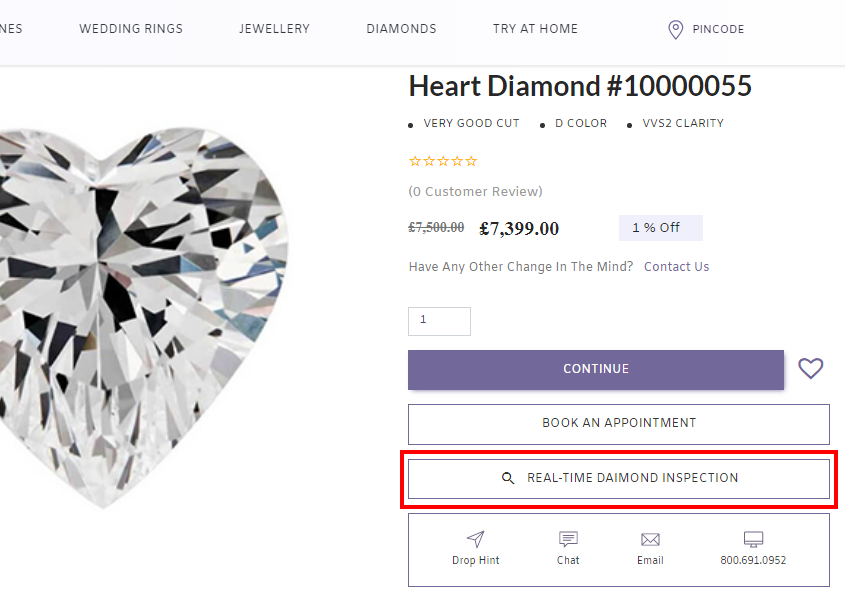
Task: View the 0 Customer Review link
Action: pyautogui.click(x=475, y=191)
